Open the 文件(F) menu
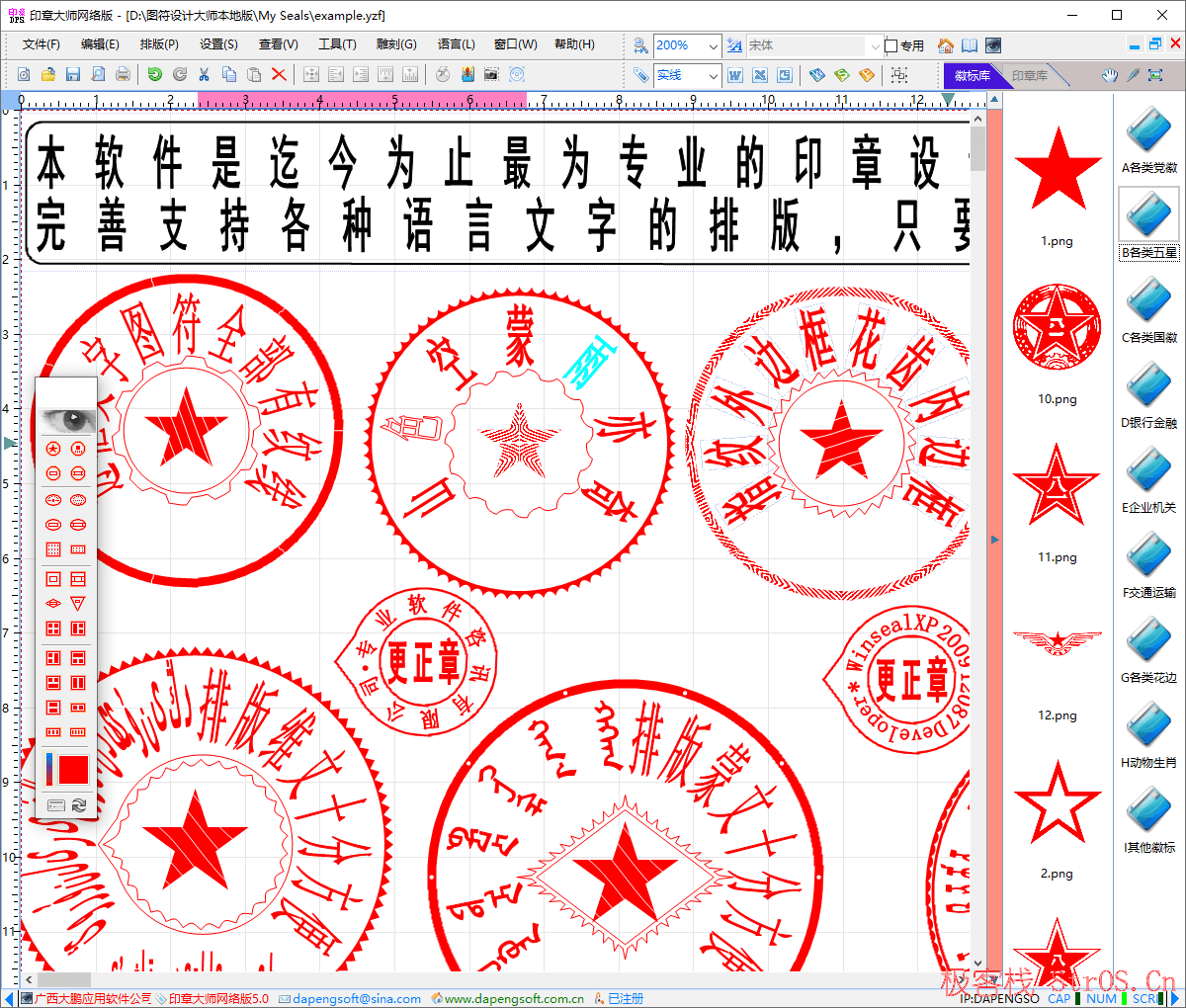The image size is (1186, 1008). click(x=42, y=44)
